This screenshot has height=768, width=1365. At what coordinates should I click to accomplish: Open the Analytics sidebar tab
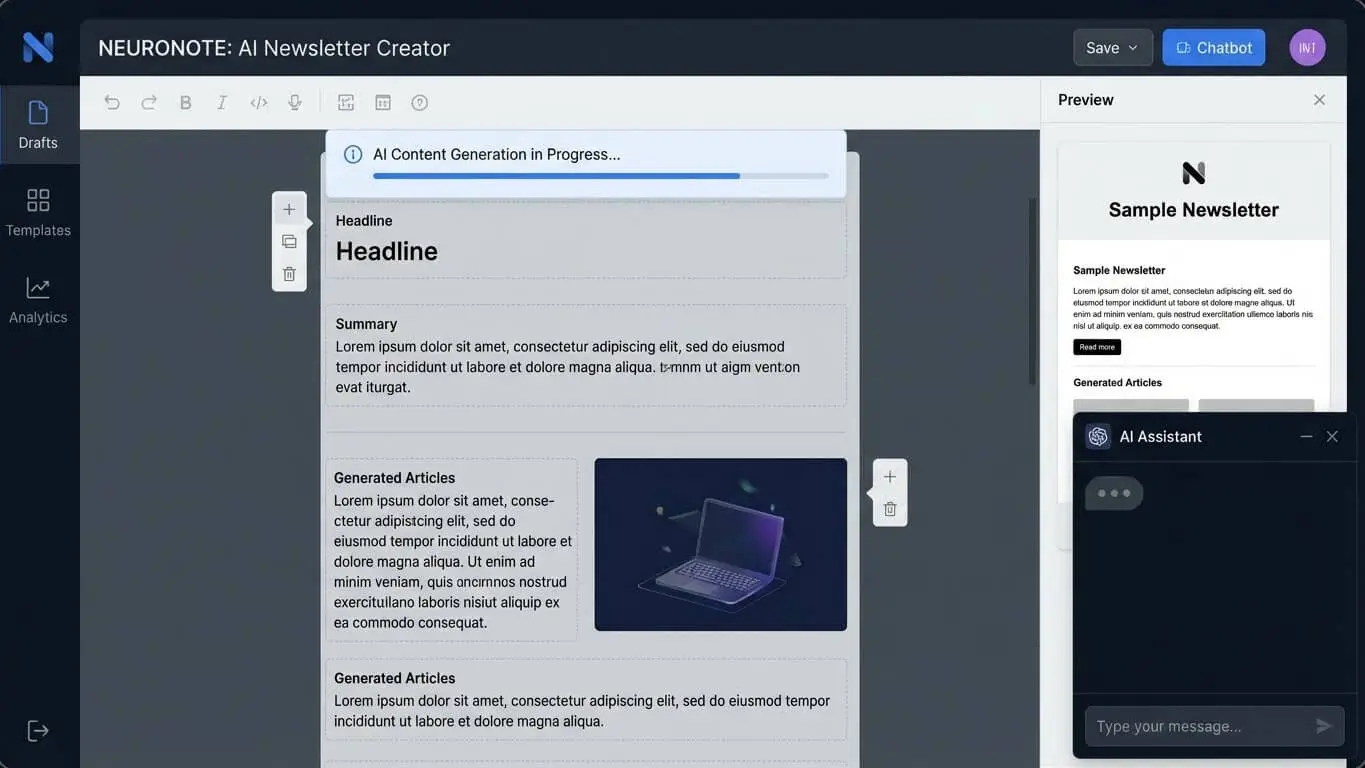[x=38, y=300]
